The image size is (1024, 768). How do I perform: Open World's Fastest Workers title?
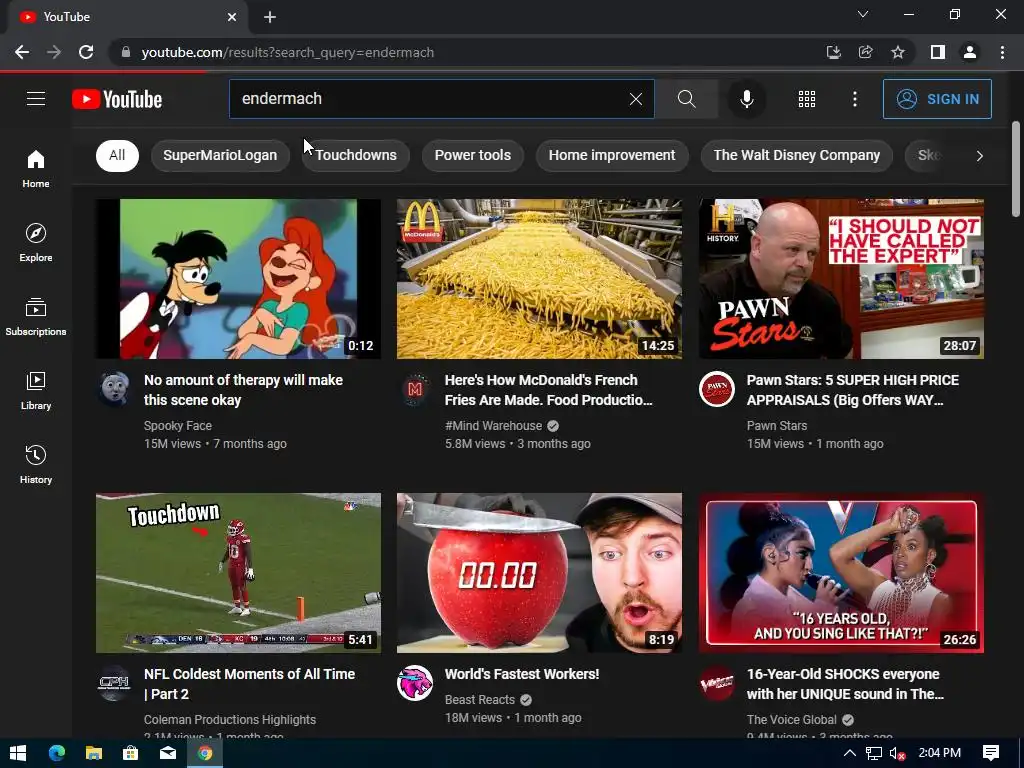pos(522,674)
